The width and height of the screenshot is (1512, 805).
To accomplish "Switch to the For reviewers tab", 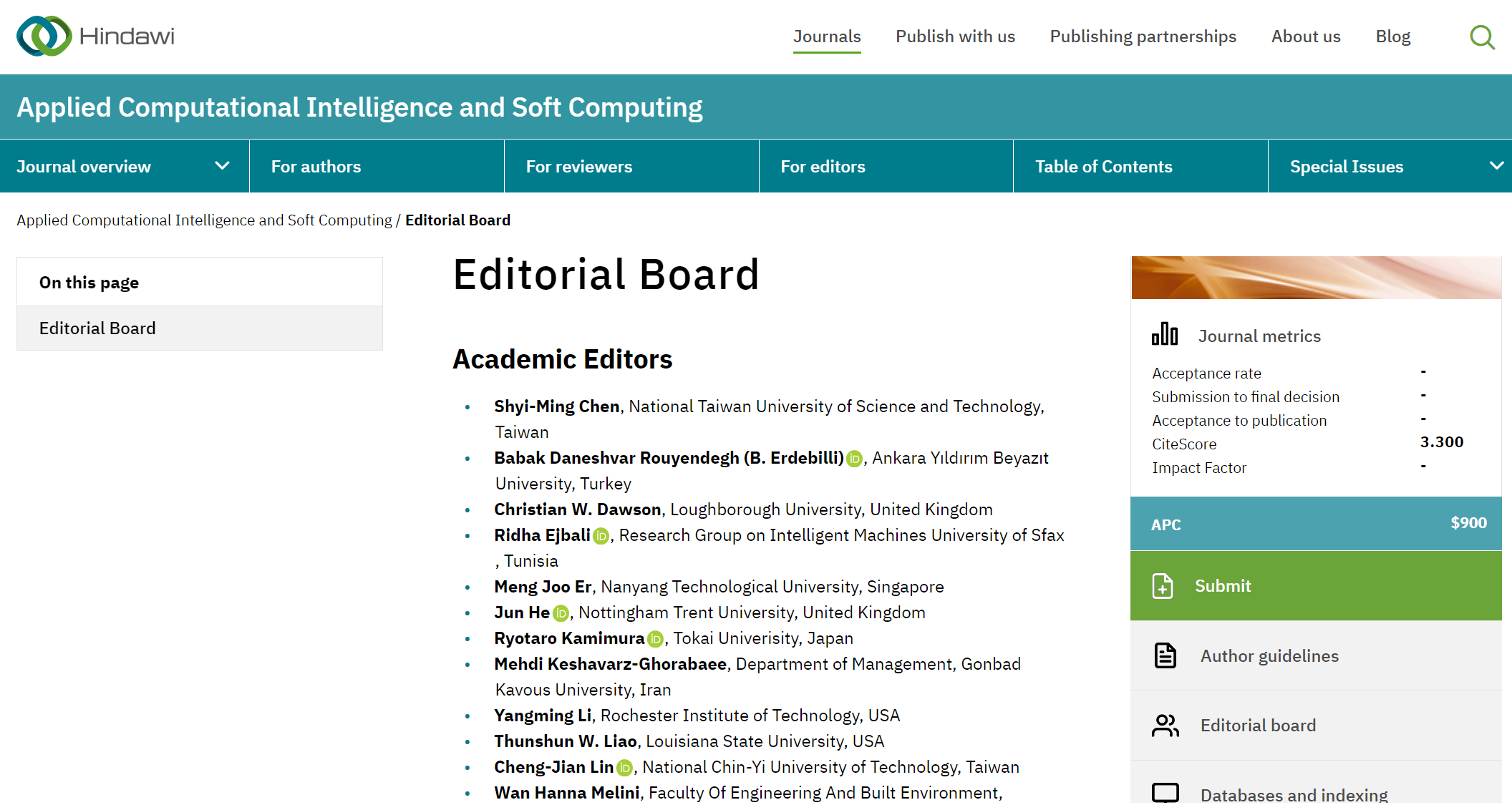I will click(578, 166).
